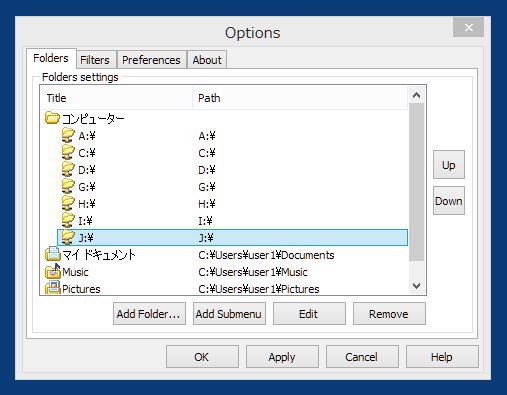Viewport: 507px width, 395px height.
Task: Select the コンピューター row title
Action: tap(93, 118)
